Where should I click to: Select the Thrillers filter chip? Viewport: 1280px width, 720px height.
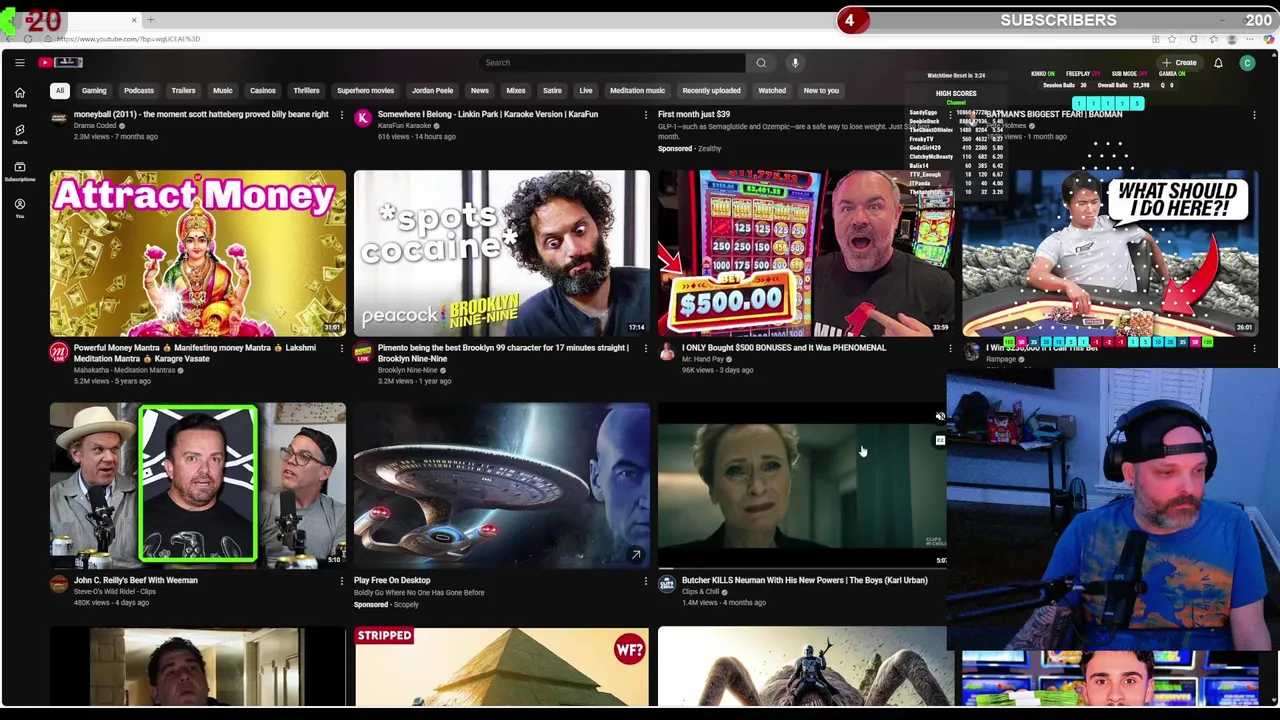click(306, 91)
